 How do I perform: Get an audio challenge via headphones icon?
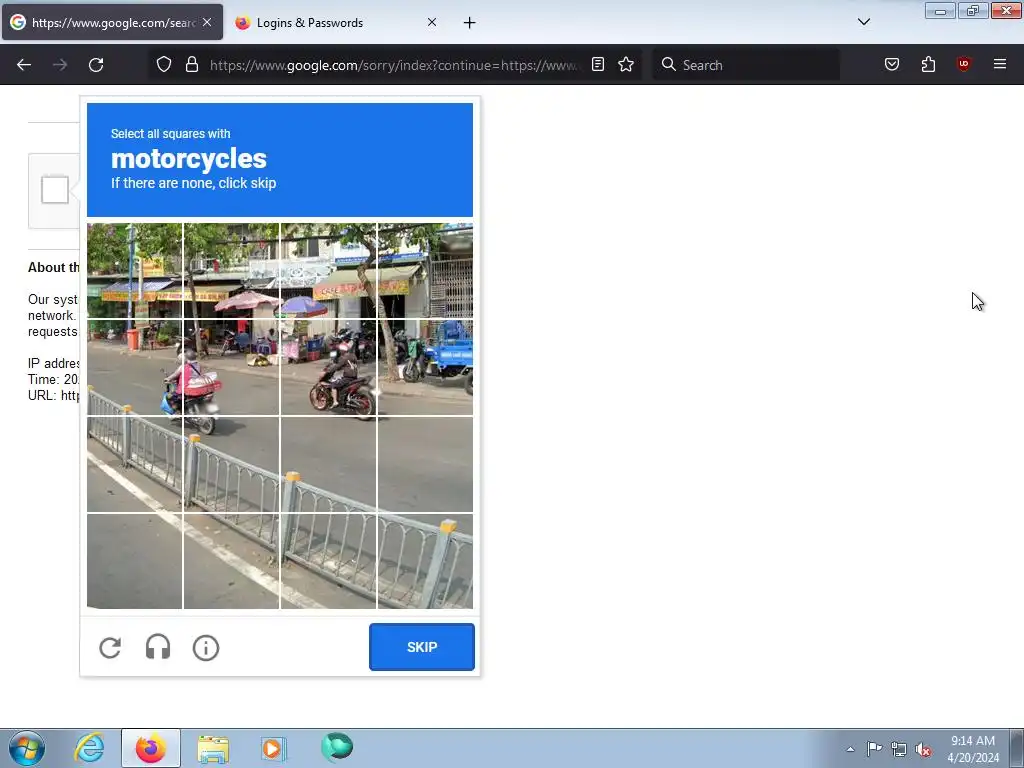pyautogui.click(x=157, y=648)
